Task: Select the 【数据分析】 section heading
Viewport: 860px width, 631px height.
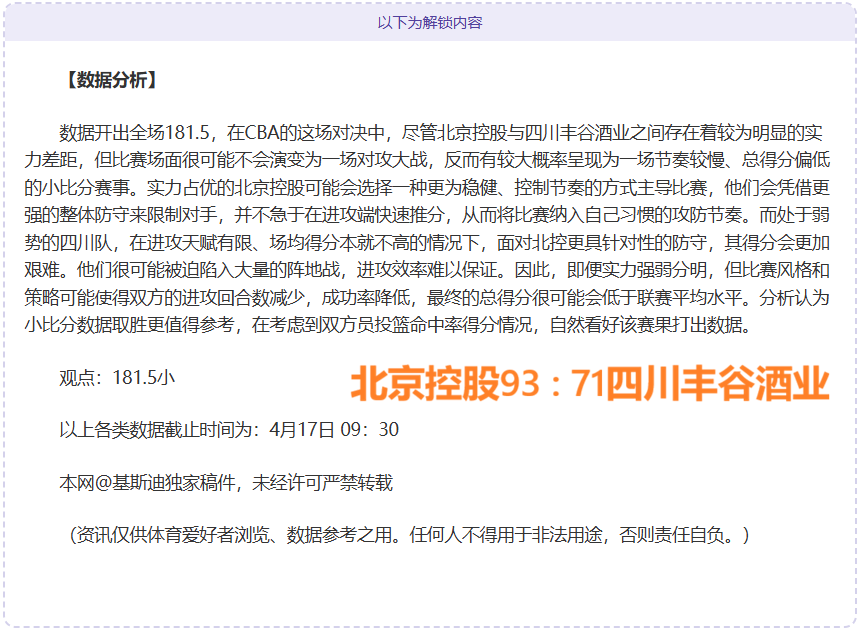Action: (x=110, y=78)
